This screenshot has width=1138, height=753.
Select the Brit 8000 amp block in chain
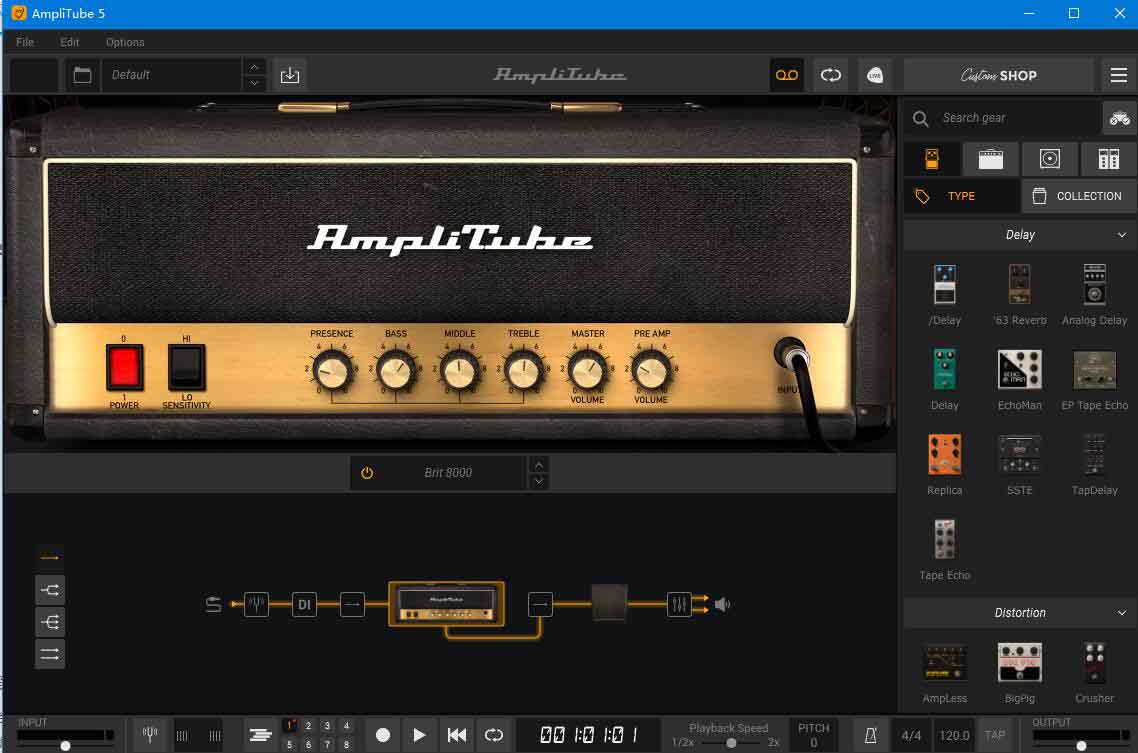[446, 604]
